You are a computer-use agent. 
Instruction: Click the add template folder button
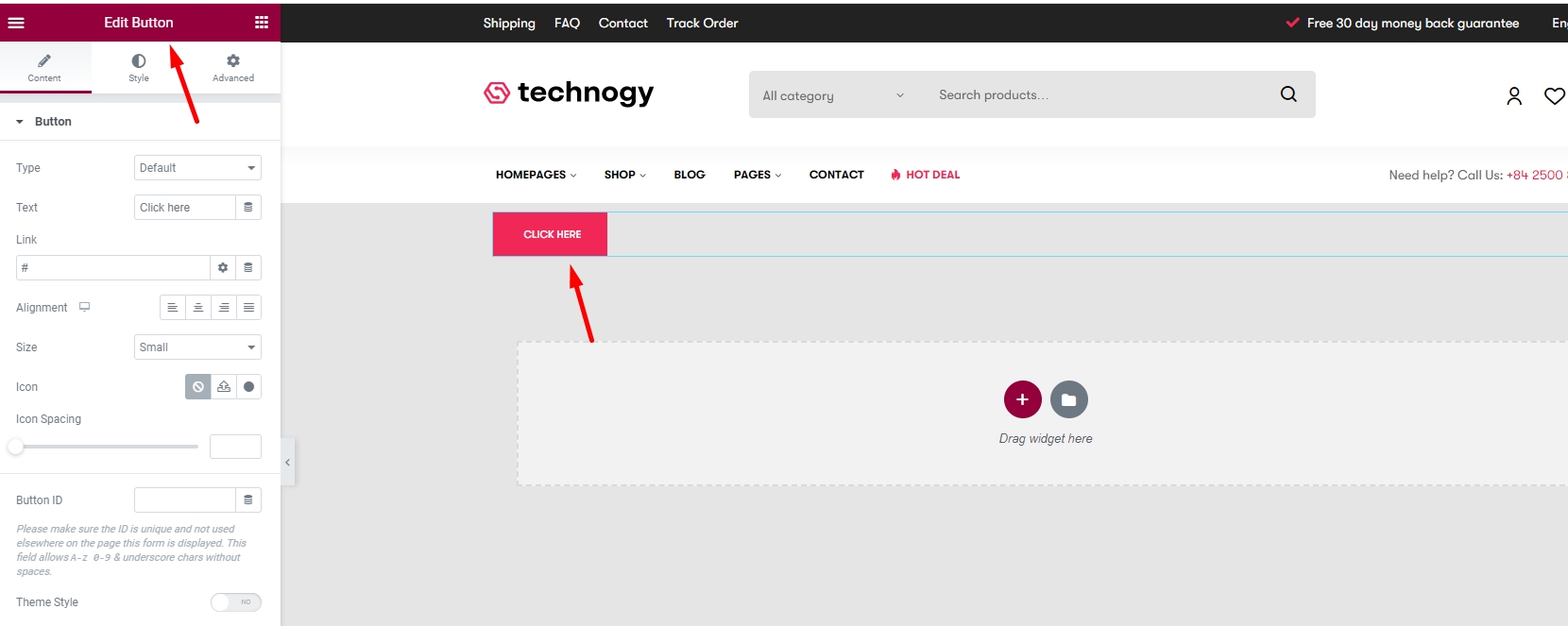pyautogui.click(x=1068, y=399)
